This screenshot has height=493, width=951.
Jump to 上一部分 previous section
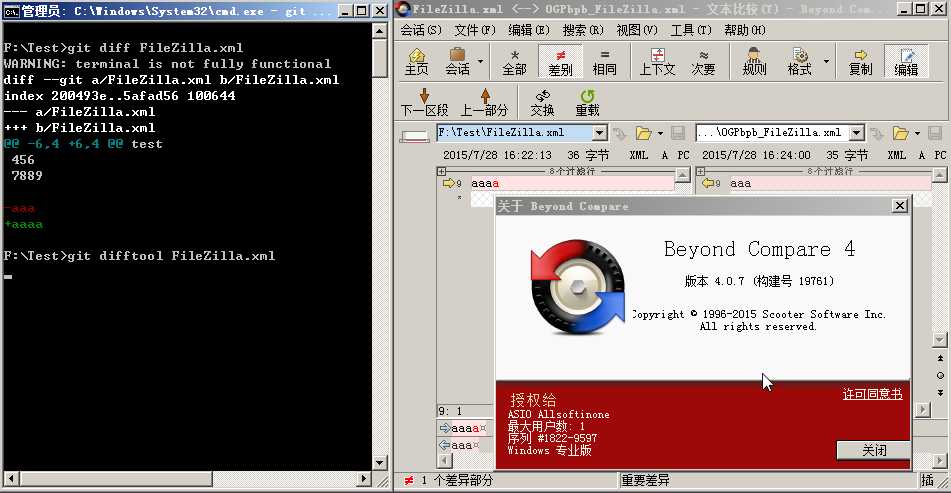484,102
